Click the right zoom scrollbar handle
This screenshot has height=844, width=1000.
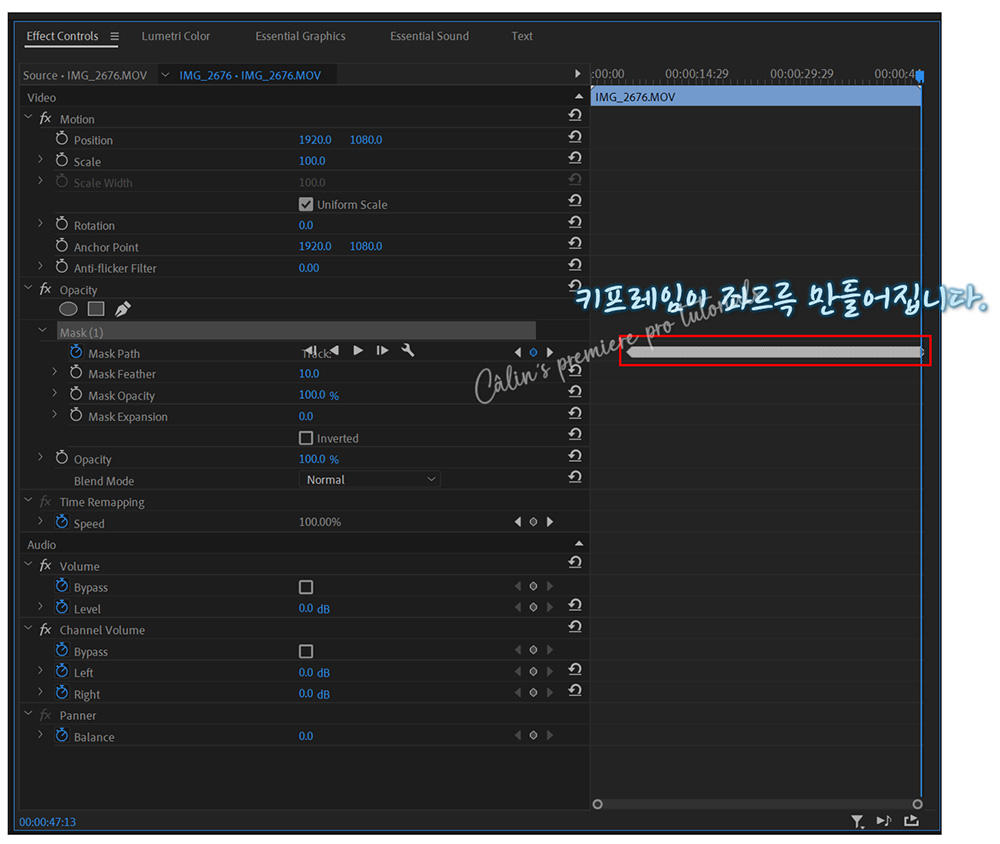918,804
